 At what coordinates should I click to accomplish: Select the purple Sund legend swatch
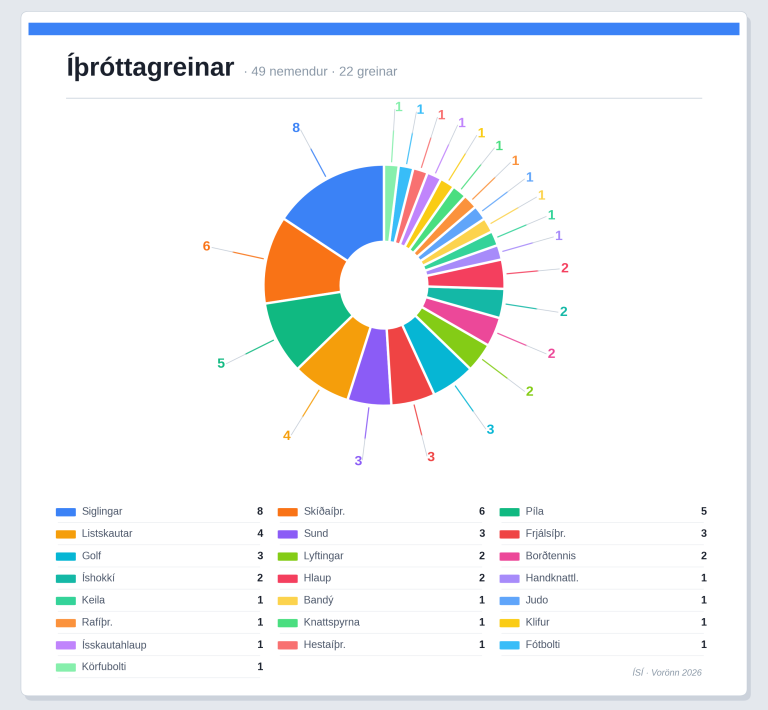click(x=288, y=534)
